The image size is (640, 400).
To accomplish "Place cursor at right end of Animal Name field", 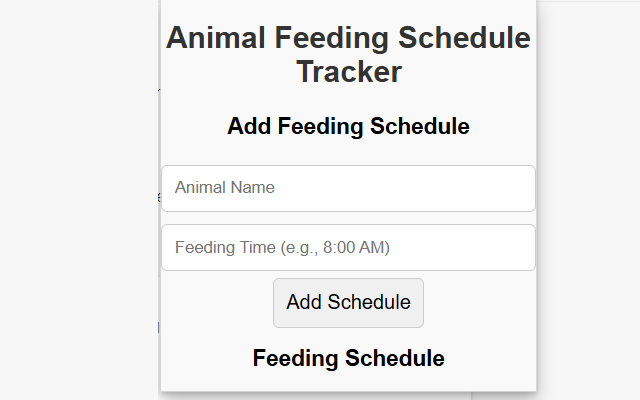I will pos(522,188).
